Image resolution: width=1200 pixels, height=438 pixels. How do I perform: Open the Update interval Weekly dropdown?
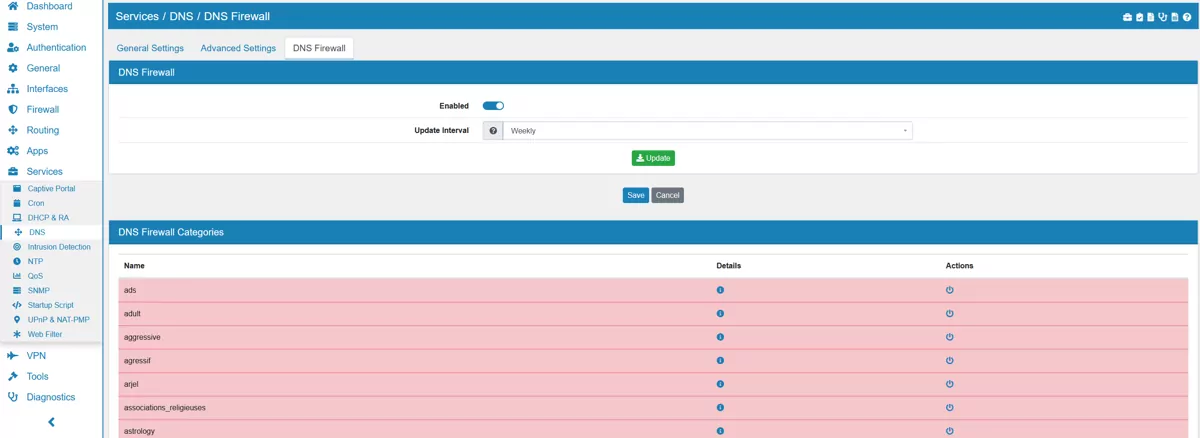coord(708,131)
